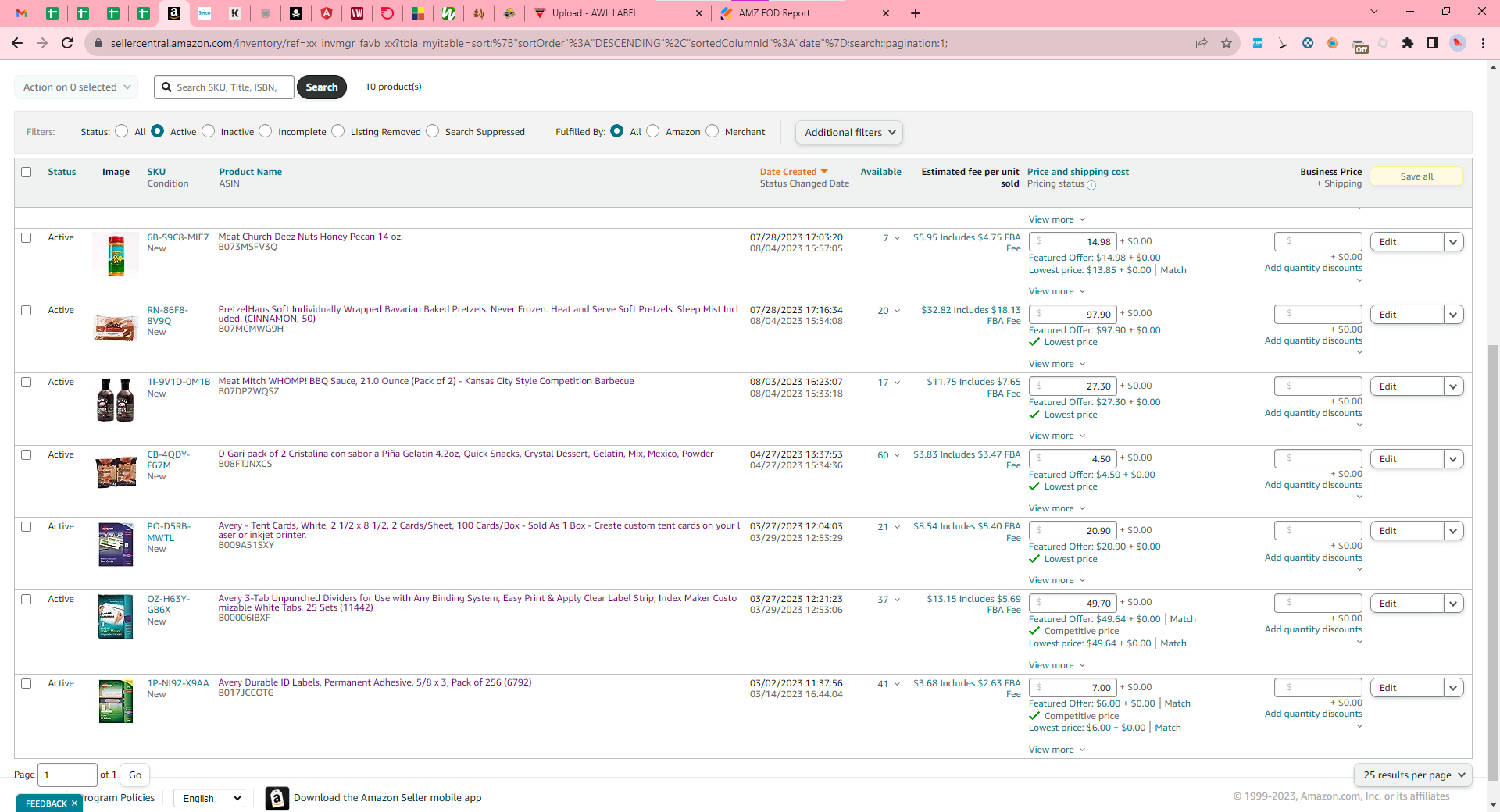Open a new browser tab
The height and width of the screenshot is (812, 1500).
coord(916,13)
